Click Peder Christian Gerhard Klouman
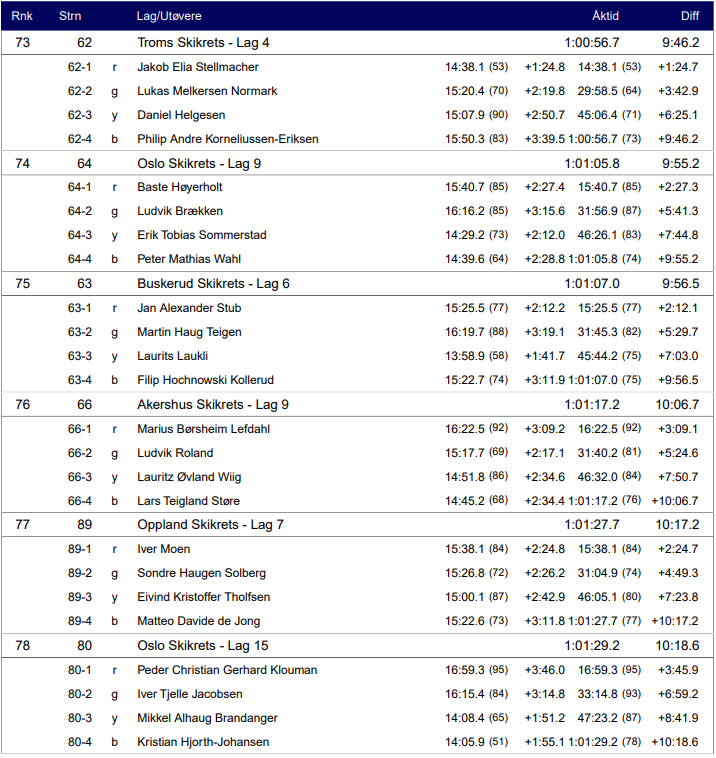This screenshot has height=758, width=716. click(x=227, y=670)
